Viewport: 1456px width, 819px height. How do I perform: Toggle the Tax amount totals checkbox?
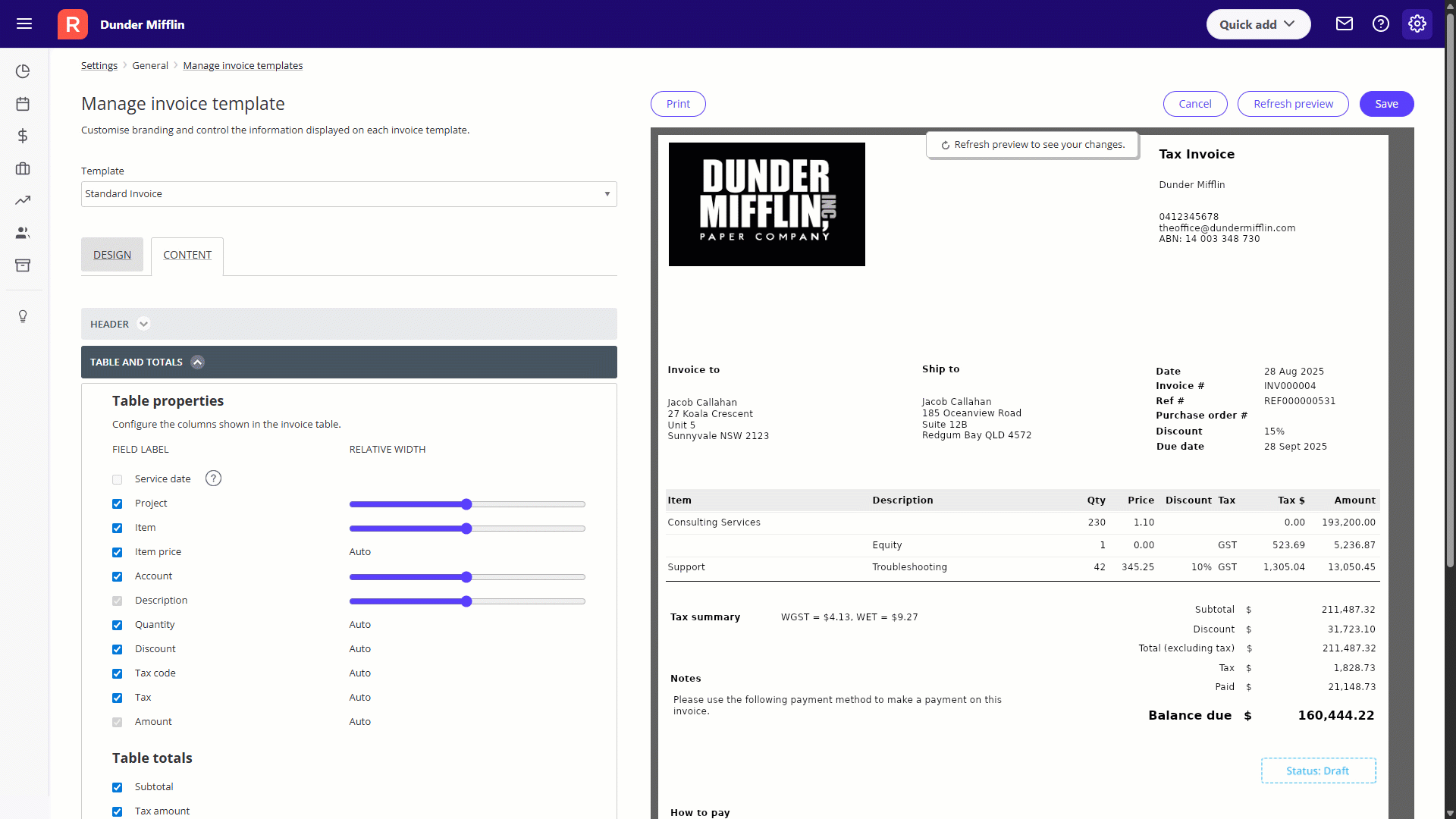(x=117, y=811)
